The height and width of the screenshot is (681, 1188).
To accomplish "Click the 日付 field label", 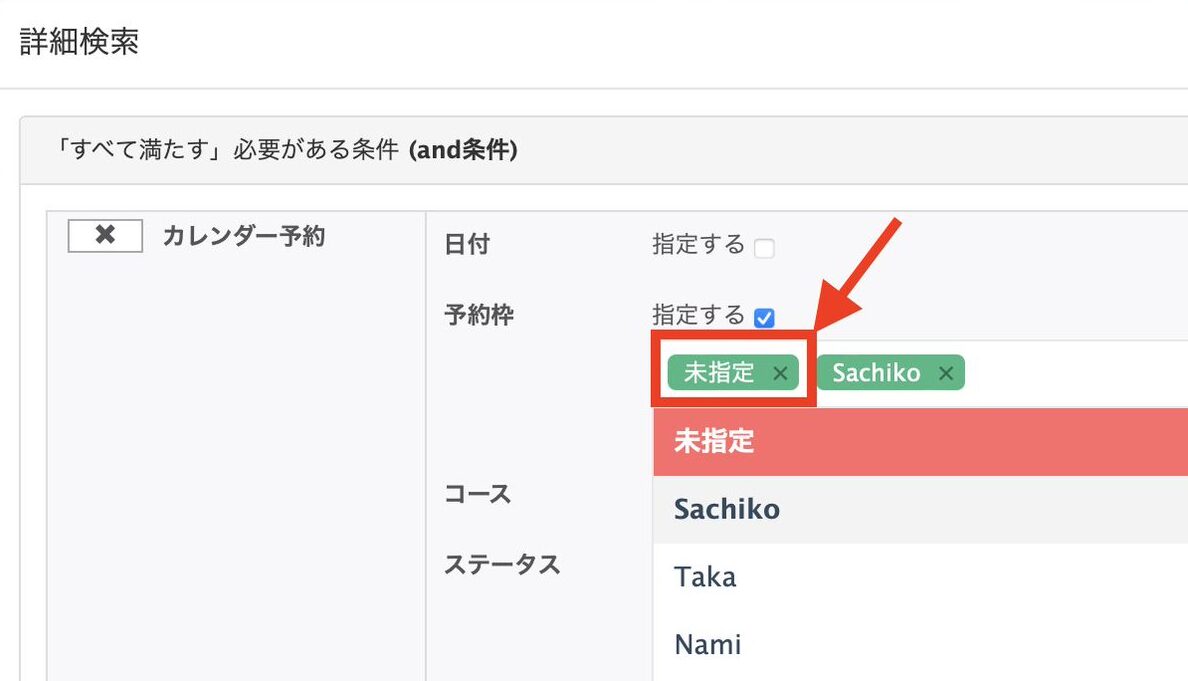I will tap(467, 244).
